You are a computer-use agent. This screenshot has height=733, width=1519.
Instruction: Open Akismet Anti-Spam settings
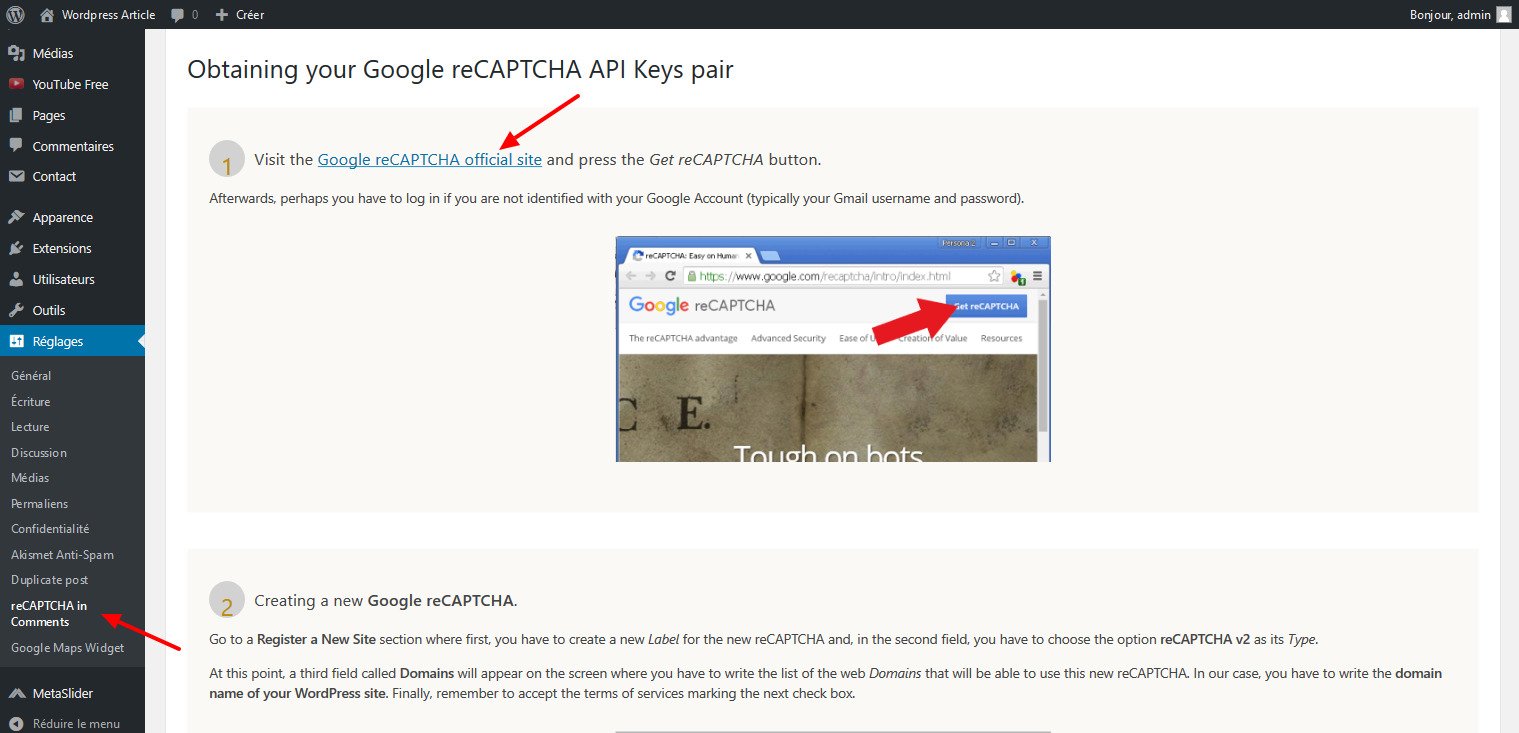62,554
